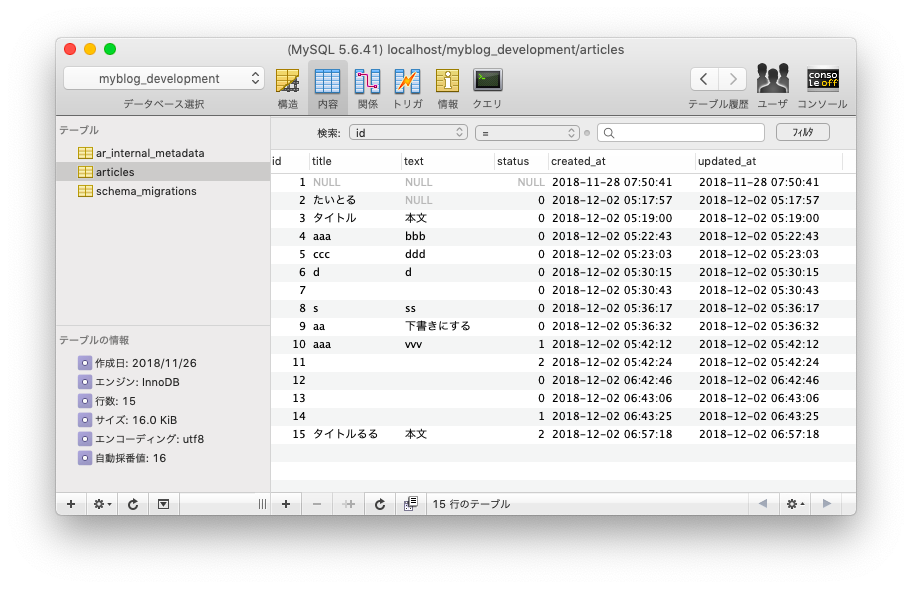Go to previous page of results
Screen dimensions: 912x589
coord(763,504)
